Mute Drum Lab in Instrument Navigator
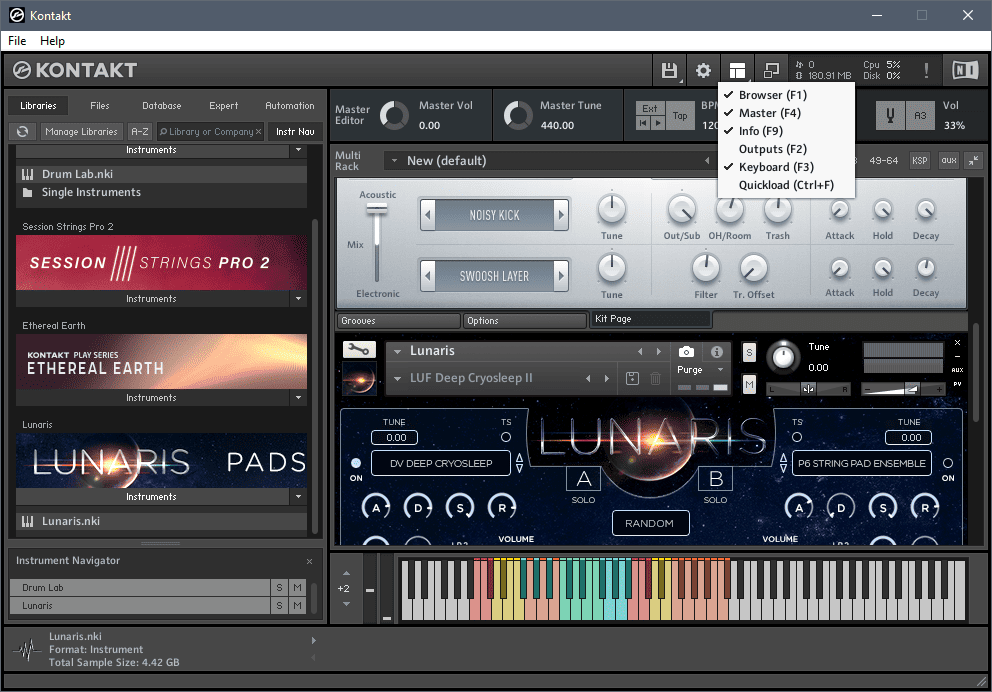This screenshot has width=992, height=692. 297,588
